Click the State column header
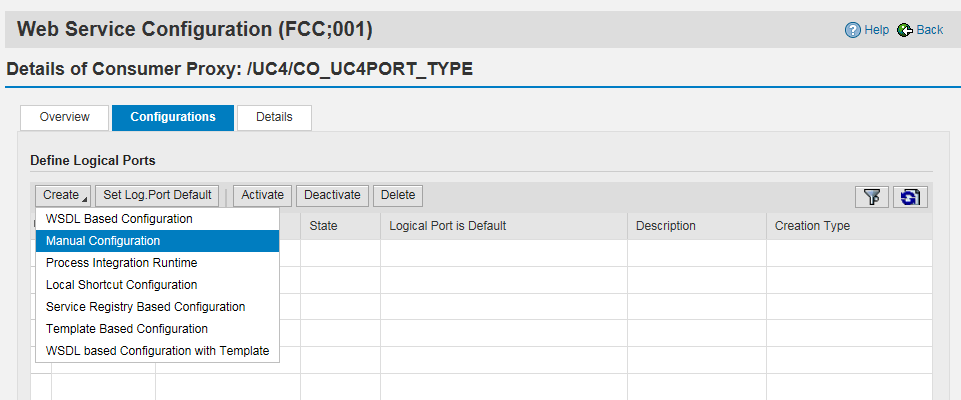The image size is (961, 400). click(324, 226)
